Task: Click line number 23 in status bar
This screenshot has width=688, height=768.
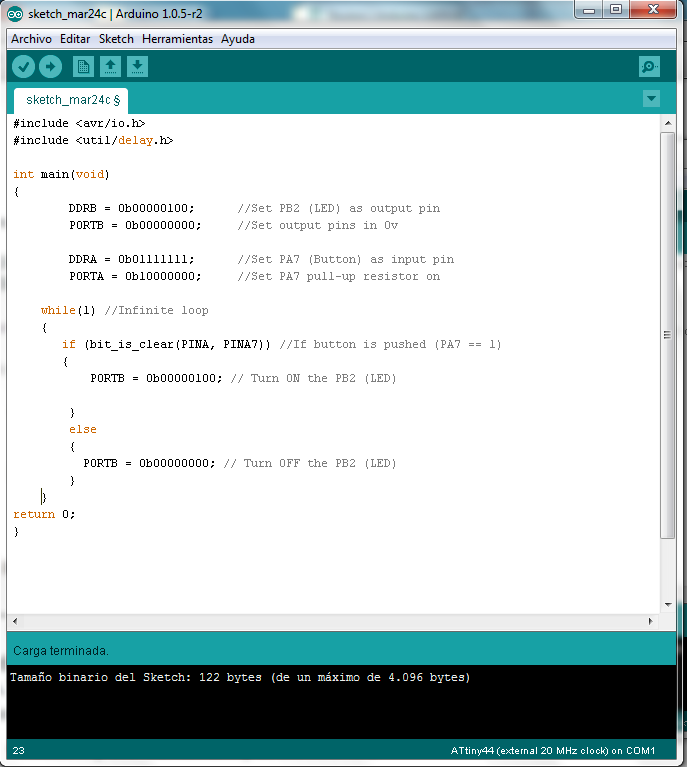Action: tap(19, 750)
